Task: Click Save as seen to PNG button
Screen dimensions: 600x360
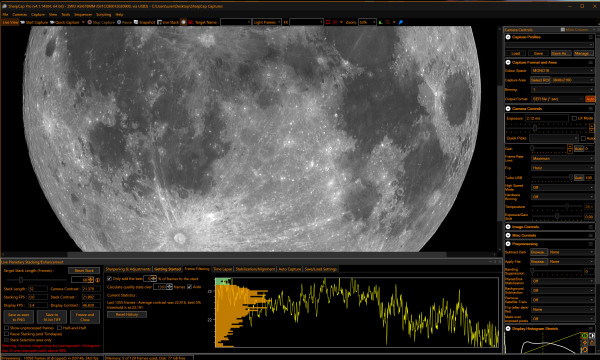Action: coord(19,317)
